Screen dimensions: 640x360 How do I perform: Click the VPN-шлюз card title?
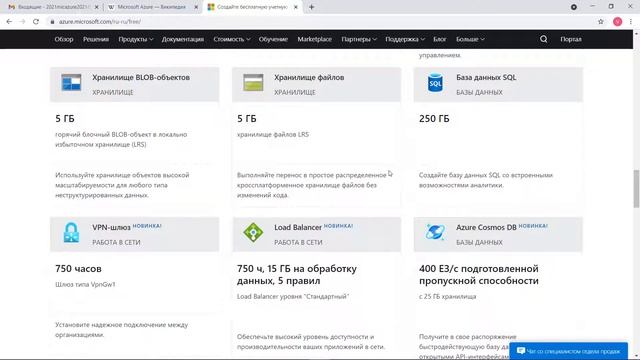(111, 227)
